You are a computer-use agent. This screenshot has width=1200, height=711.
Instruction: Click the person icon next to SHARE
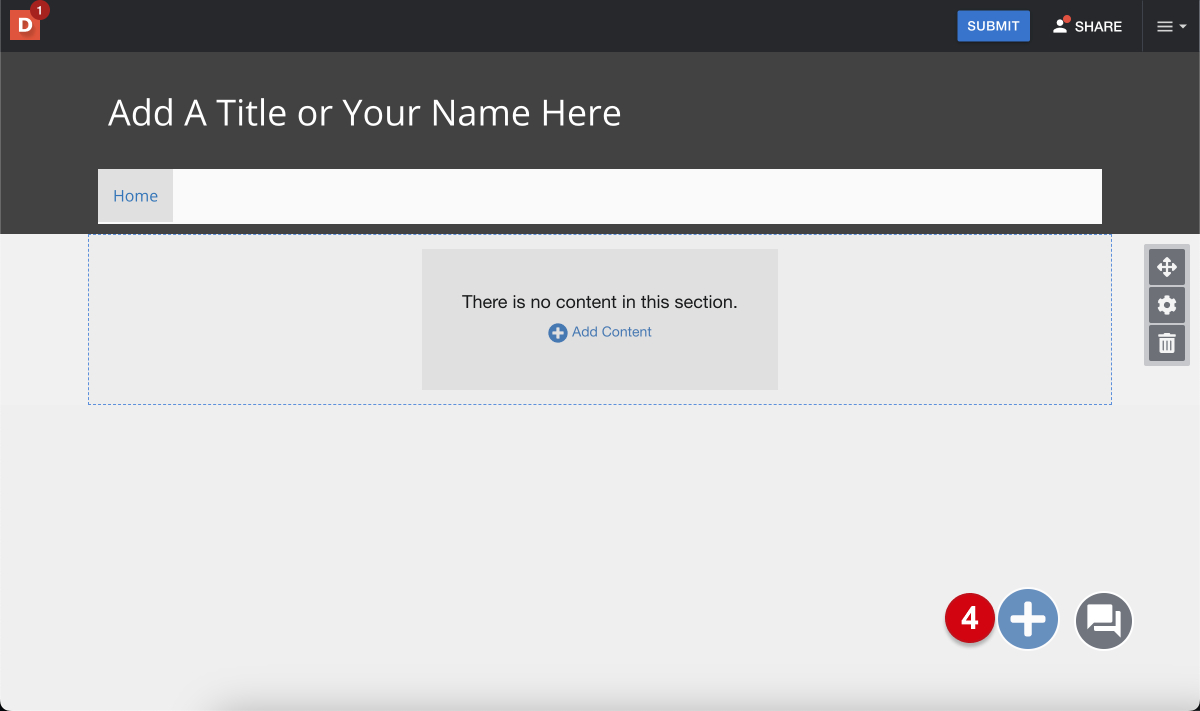[x=1061, y=26]
